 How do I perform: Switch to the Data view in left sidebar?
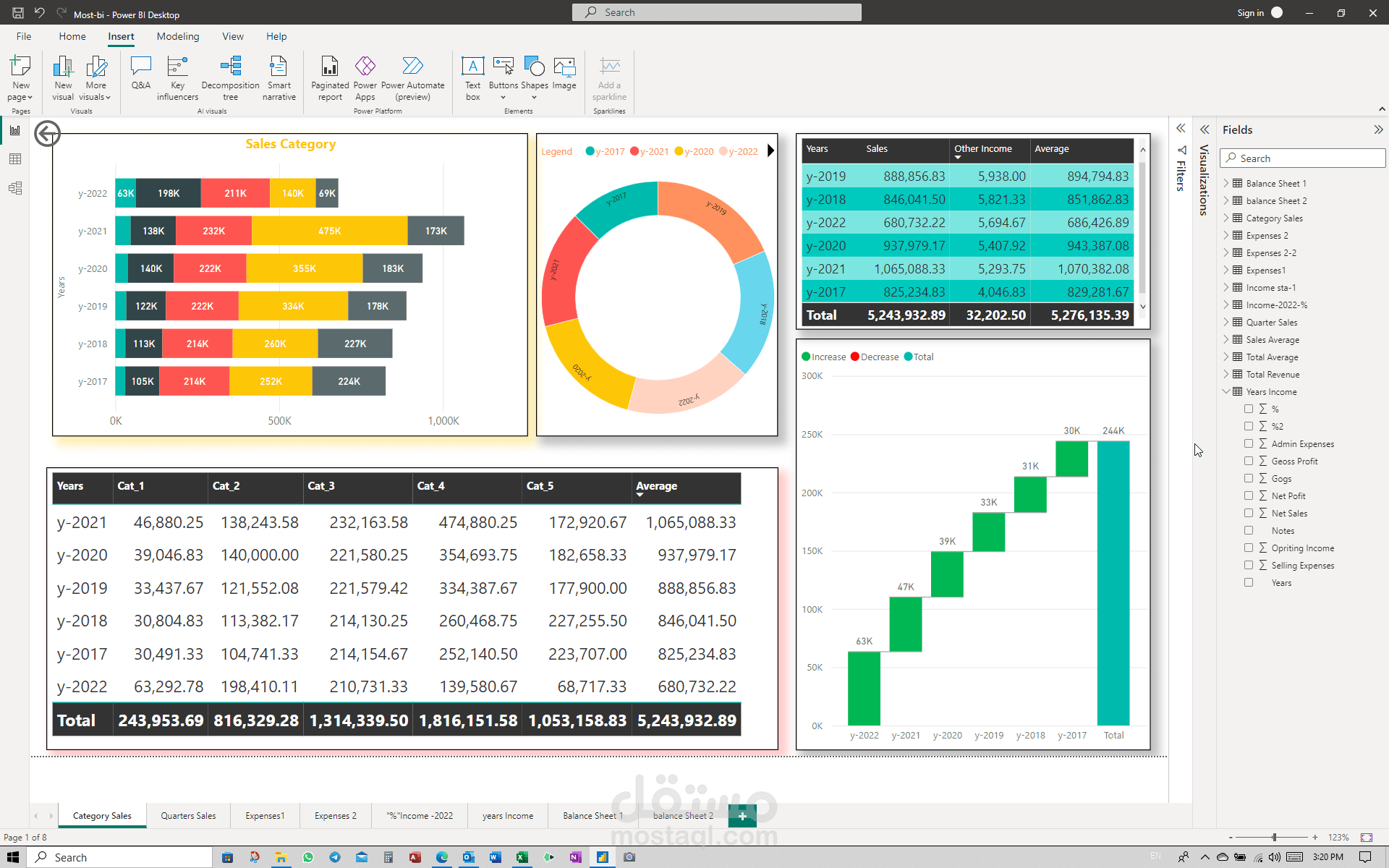(x=15, y=159)
